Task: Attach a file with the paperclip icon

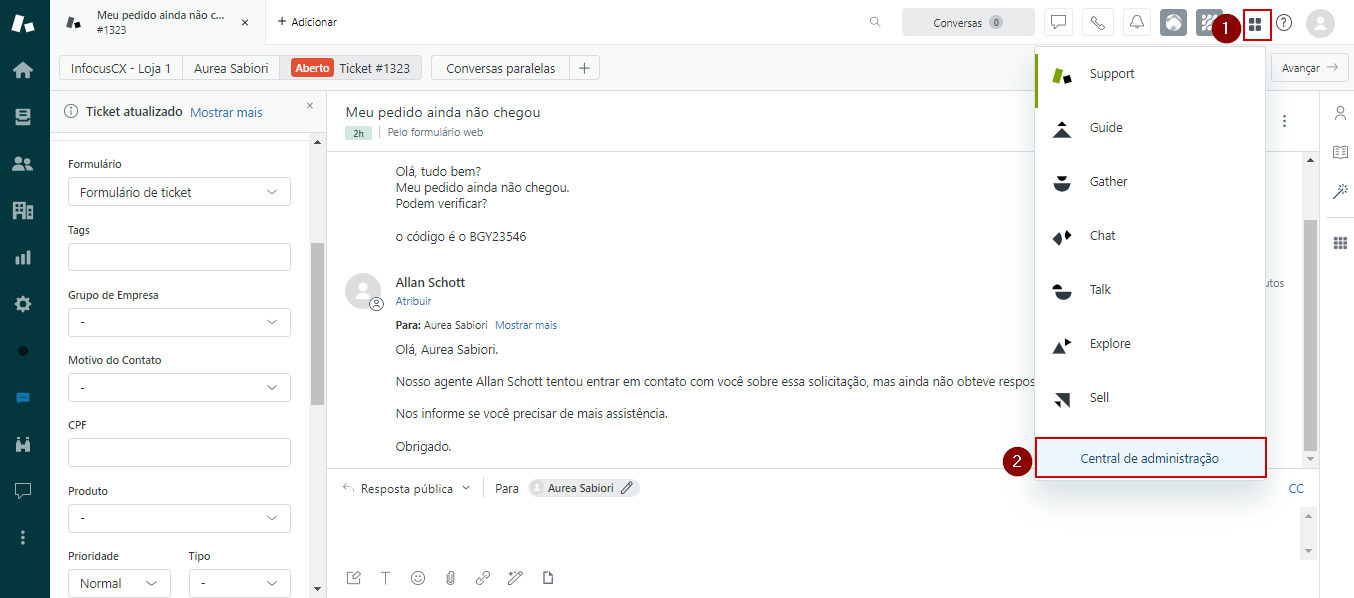Action: tap(450, 578)
